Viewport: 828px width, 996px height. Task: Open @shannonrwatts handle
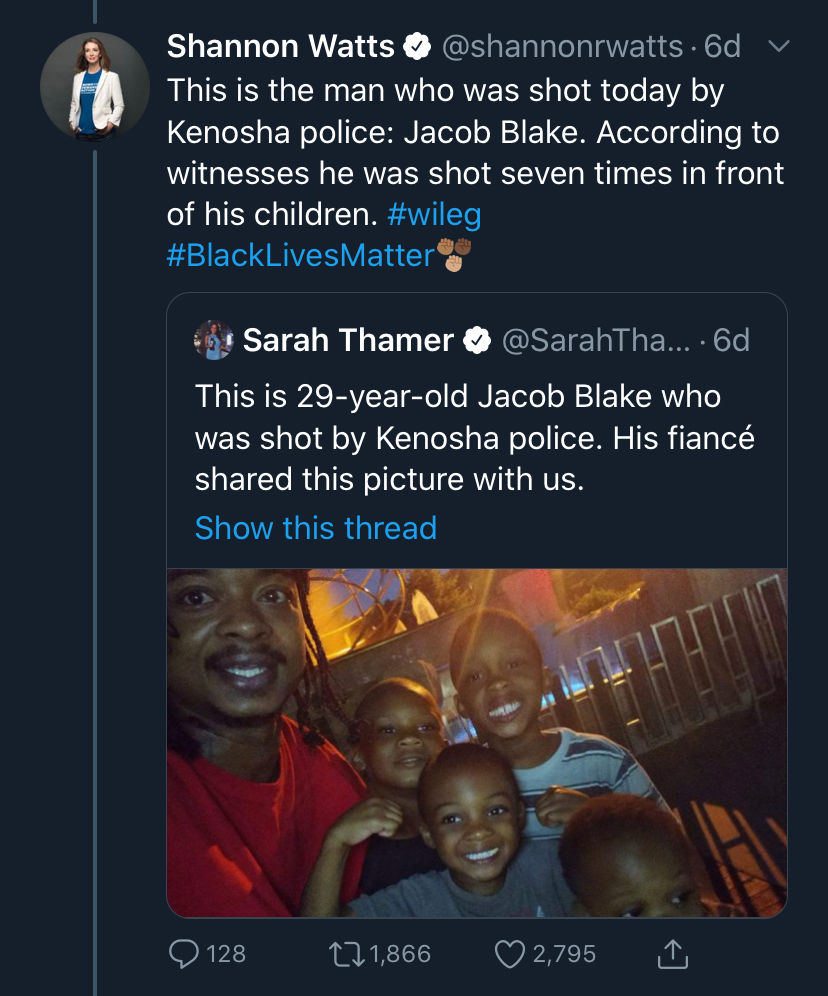click(562, 46)
